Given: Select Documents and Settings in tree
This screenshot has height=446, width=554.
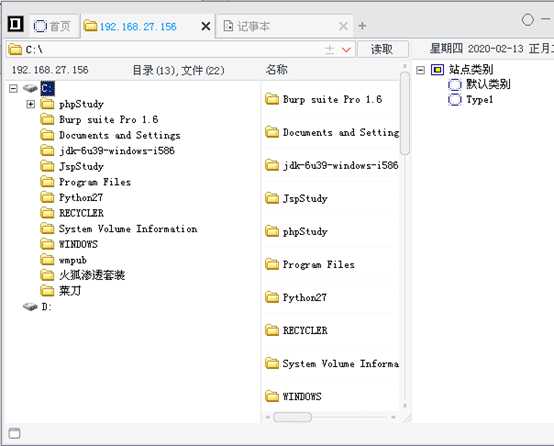Looking at the screenshot, I should tap(119, 135).
